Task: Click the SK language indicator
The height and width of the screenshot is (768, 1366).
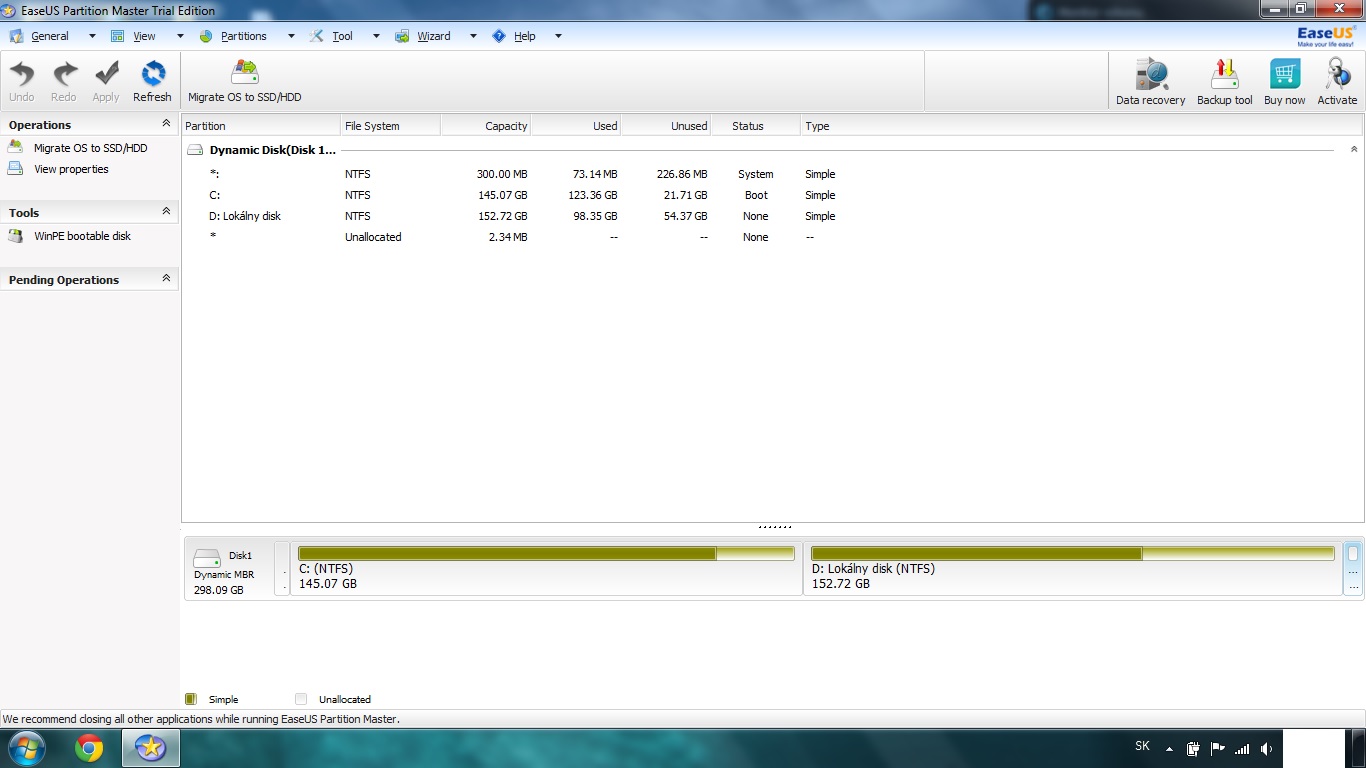Action: [x=1143, y=746]
